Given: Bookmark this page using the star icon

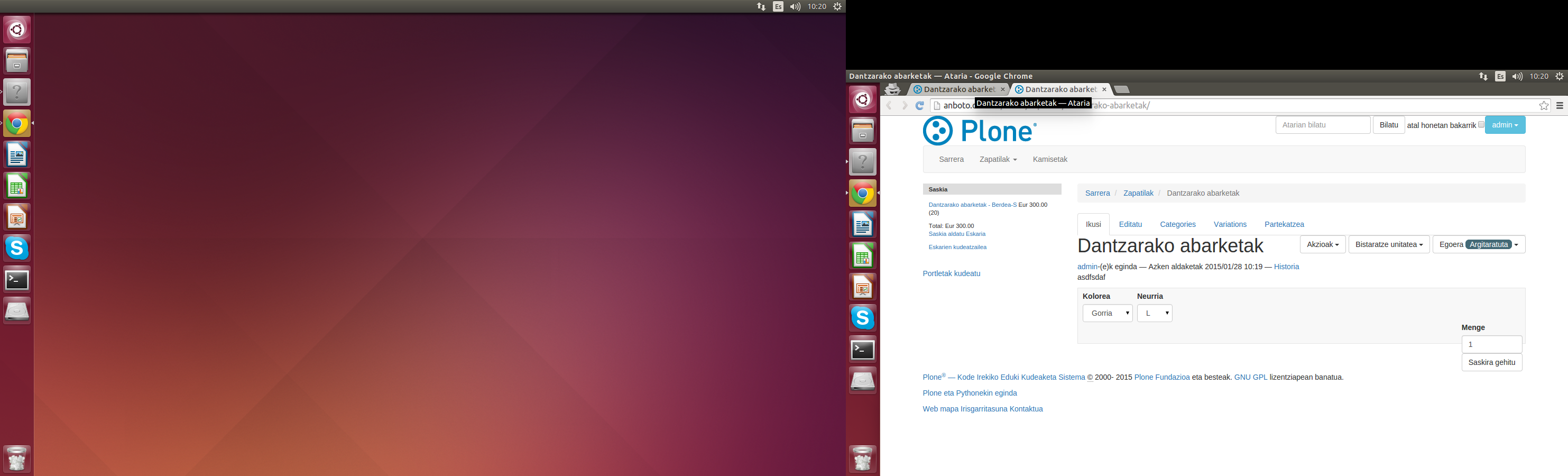Looking at the screenshot, I should coord(1544,106).
